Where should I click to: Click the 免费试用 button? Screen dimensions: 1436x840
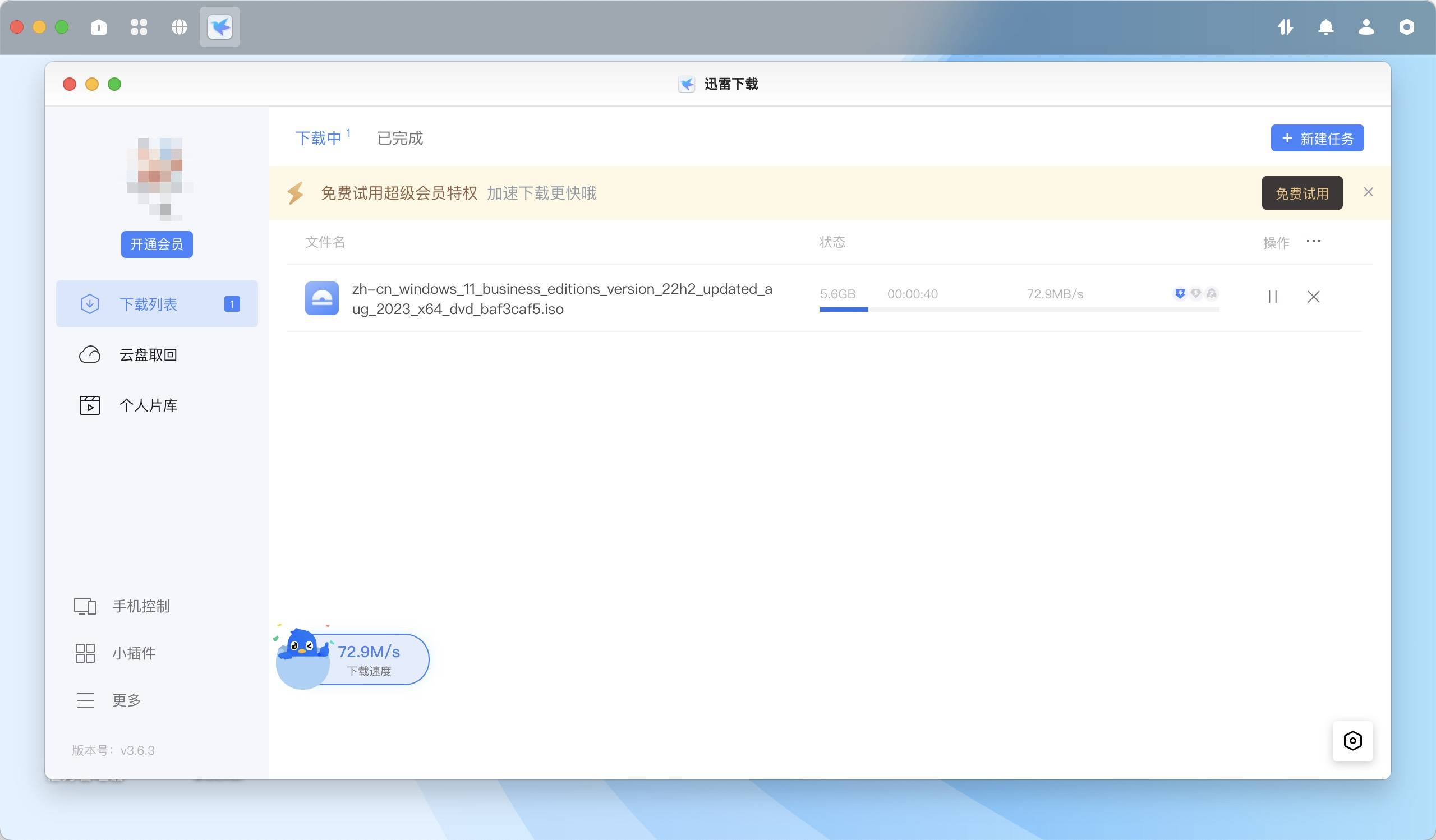(x=1302, y=193)
